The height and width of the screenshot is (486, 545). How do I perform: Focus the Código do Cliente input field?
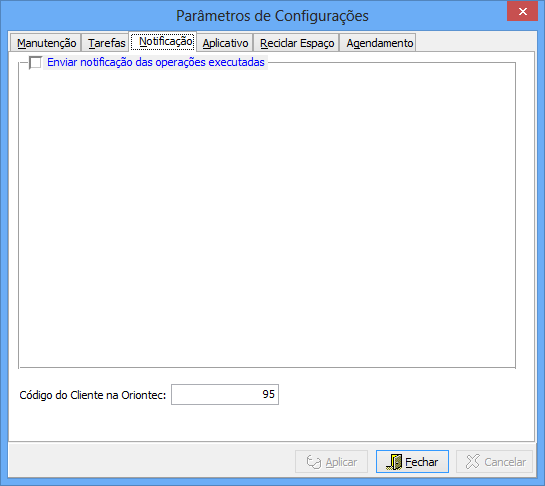coord(225,395)
